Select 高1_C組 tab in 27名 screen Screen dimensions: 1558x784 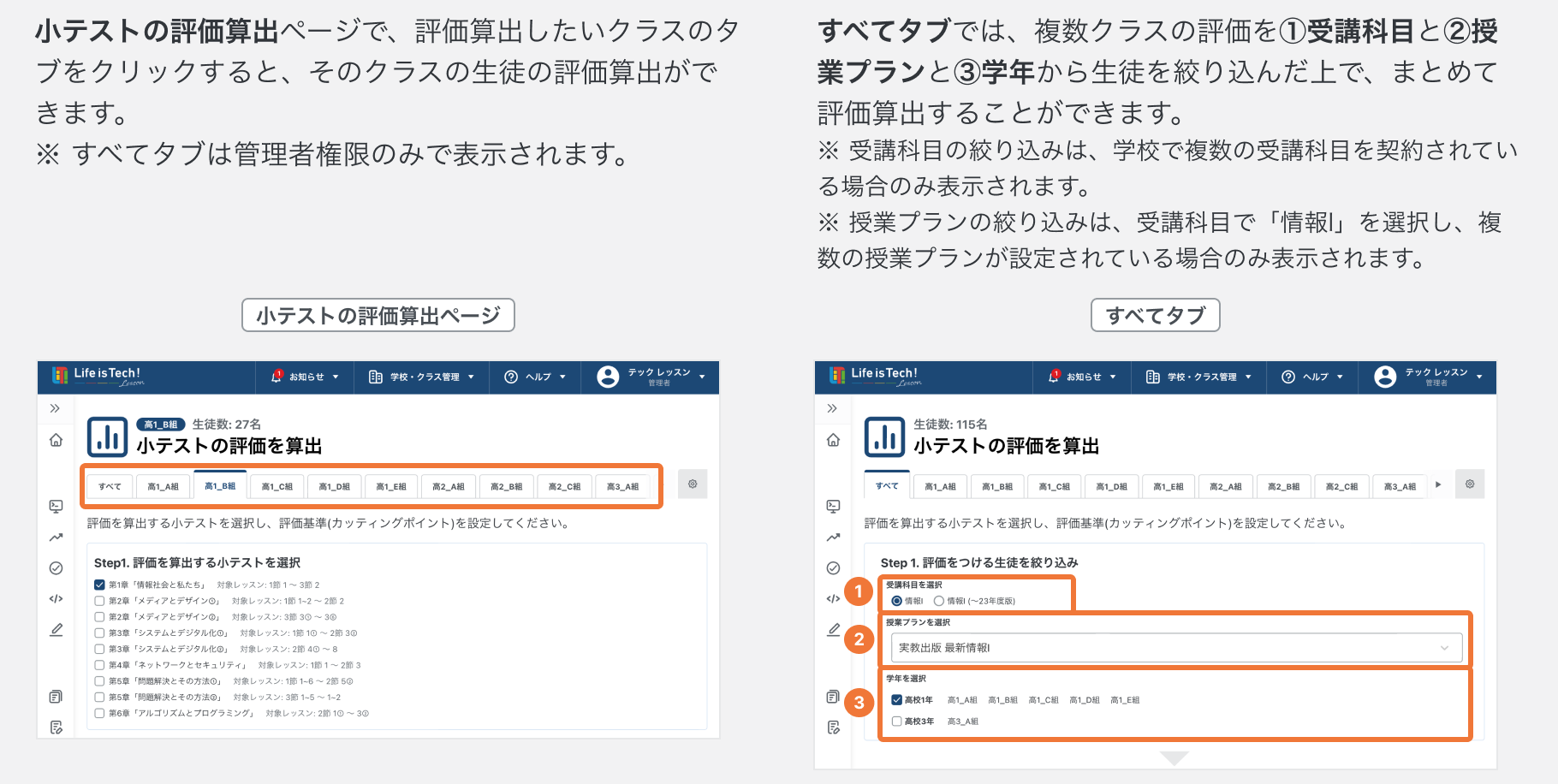[277, 486]
